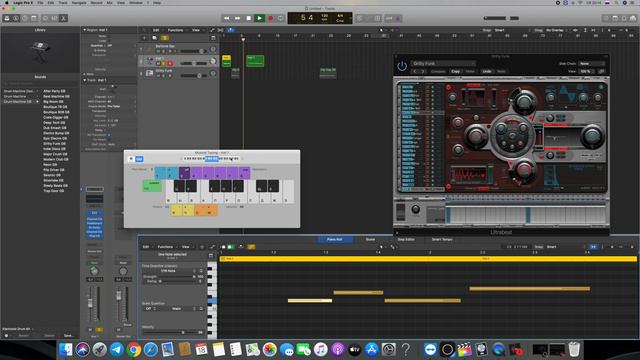The image size is (640, 360).
Task: Toggle the purple metronome click button
Action: (398, 18)
